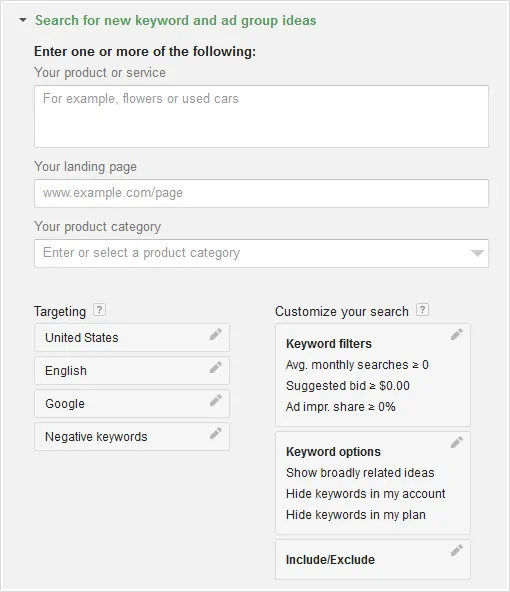
Task: Open Customize your search help icon
Action: coord(422,310)
